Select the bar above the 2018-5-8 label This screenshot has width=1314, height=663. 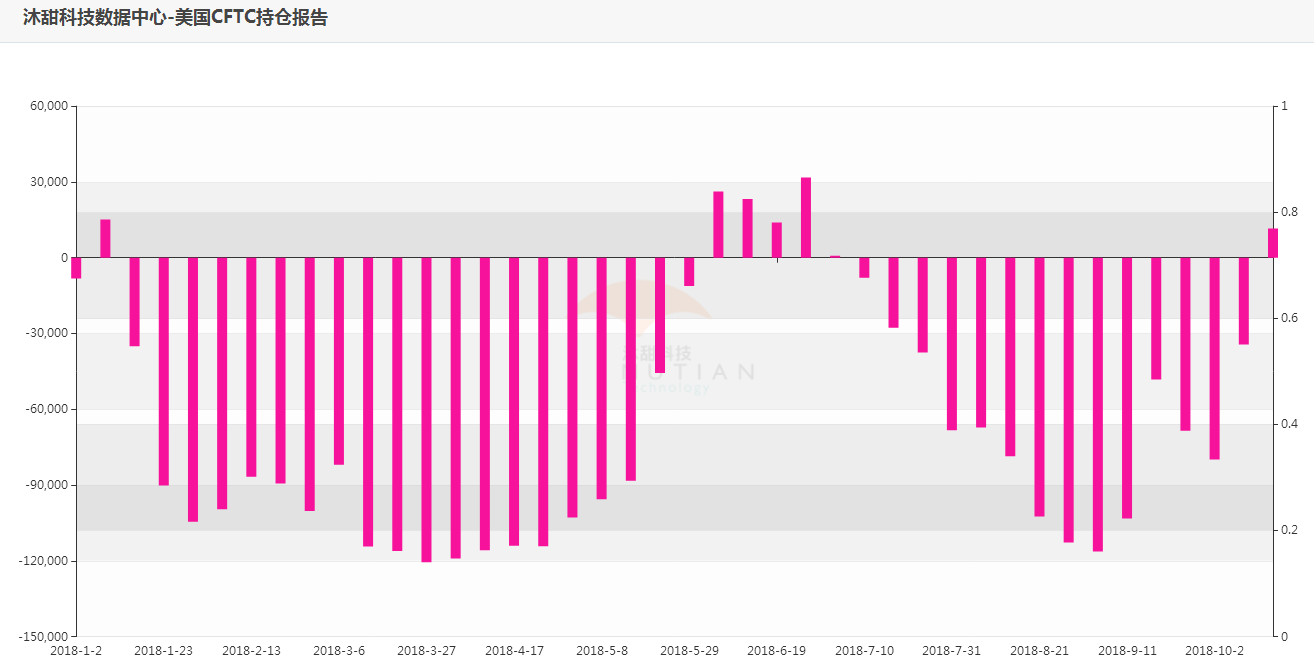[x=601, y=378]
